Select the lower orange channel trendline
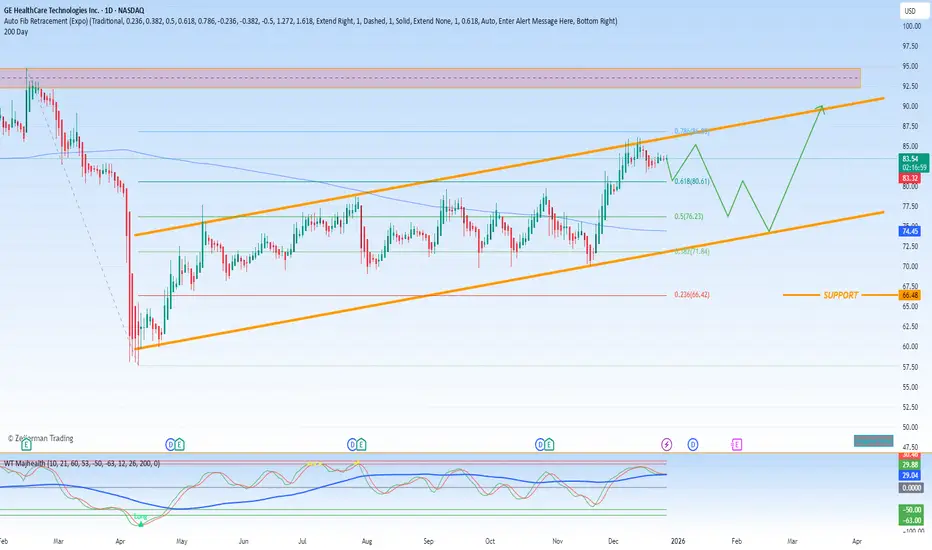Viewport: 932px width, 550px height. [x=509, y=280]
